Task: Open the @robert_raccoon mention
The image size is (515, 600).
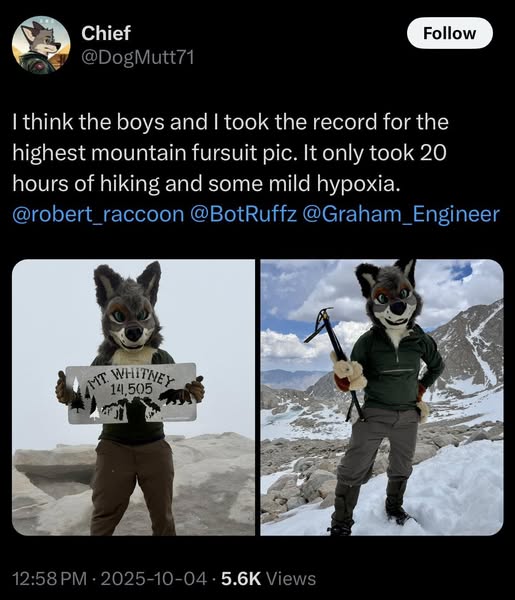Action: pyautogui.click(x=98, y=214)
